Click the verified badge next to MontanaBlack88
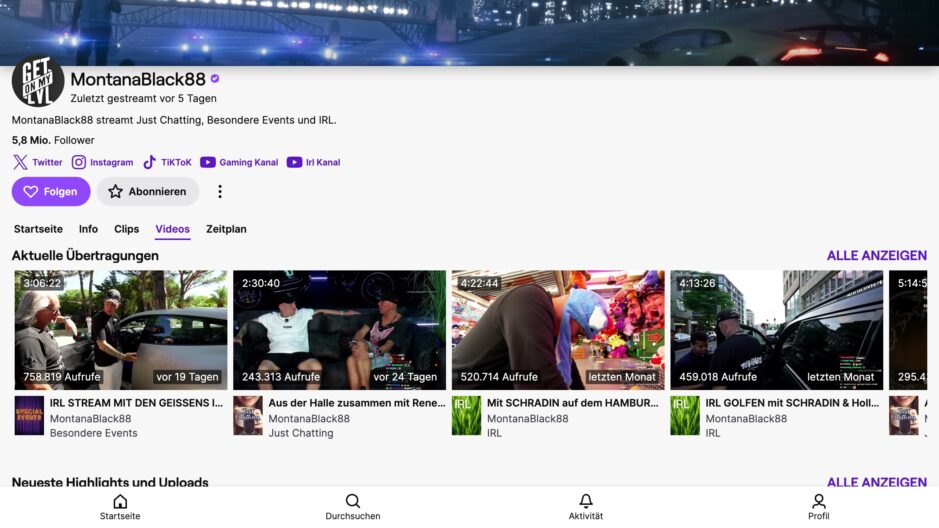 coord(215,78)
